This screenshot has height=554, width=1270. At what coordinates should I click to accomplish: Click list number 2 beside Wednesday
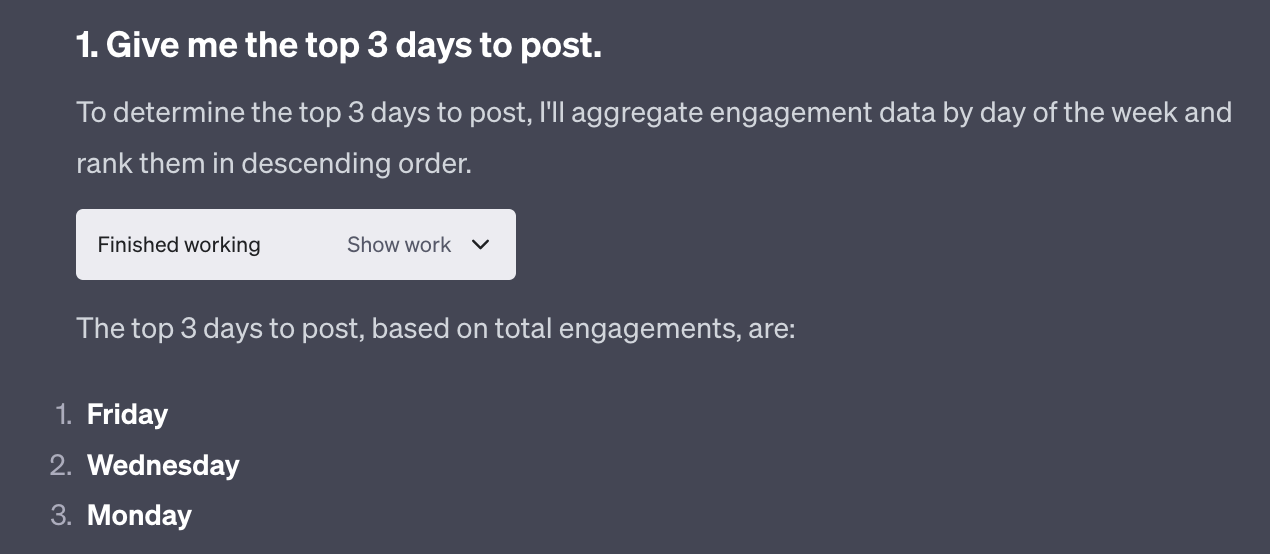tap(61, 465)
